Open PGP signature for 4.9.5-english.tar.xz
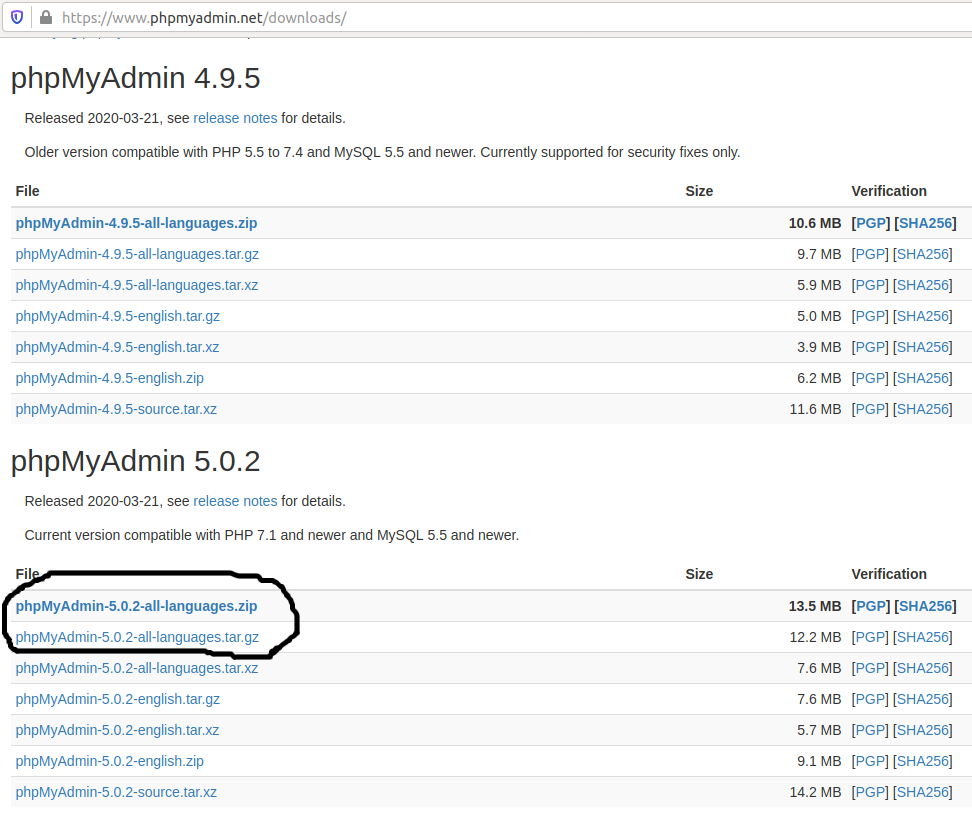 870,347
